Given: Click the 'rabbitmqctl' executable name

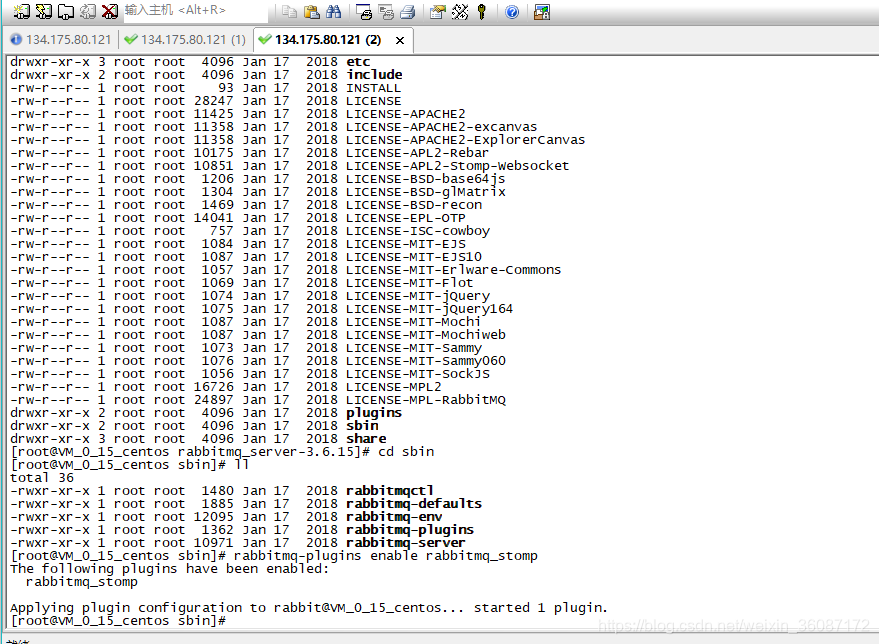Looking at the screenshot, I should (x=390, y=490).
